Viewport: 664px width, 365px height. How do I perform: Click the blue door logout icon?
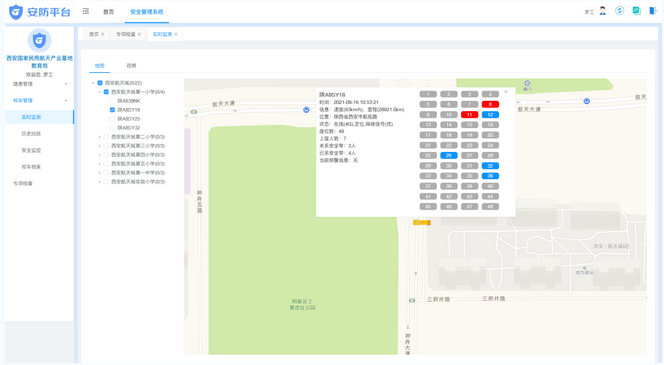(653, 11)
